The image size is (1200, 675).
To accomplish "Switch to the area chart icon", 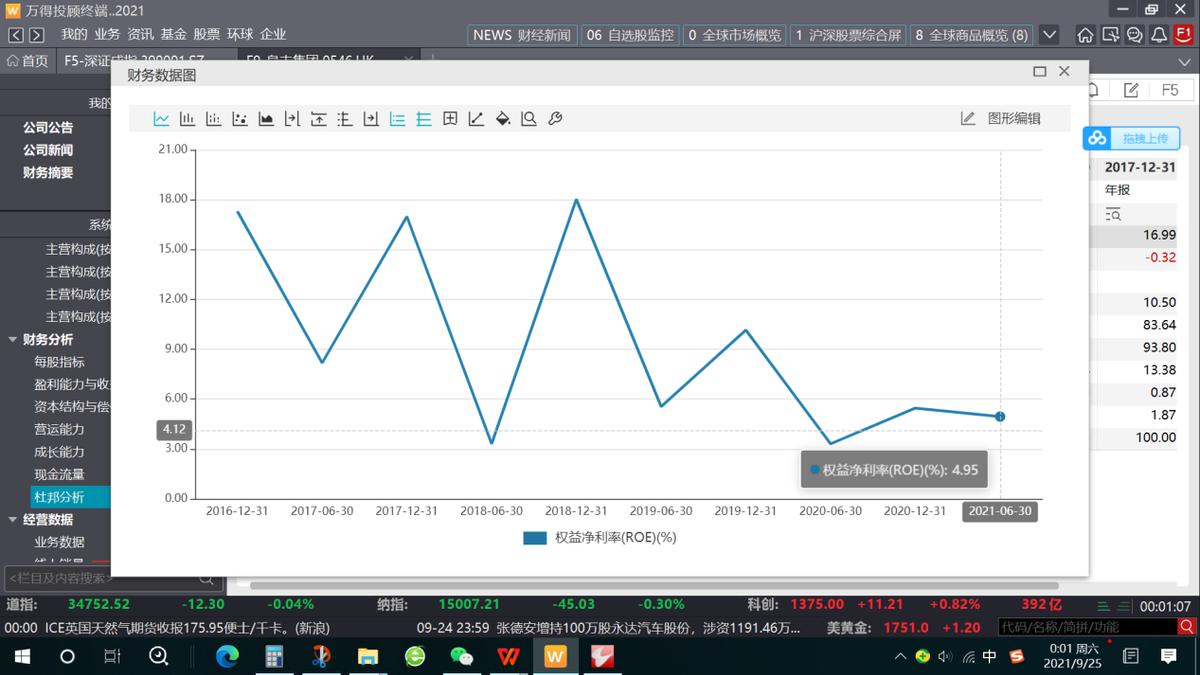I will coord(266,119).
